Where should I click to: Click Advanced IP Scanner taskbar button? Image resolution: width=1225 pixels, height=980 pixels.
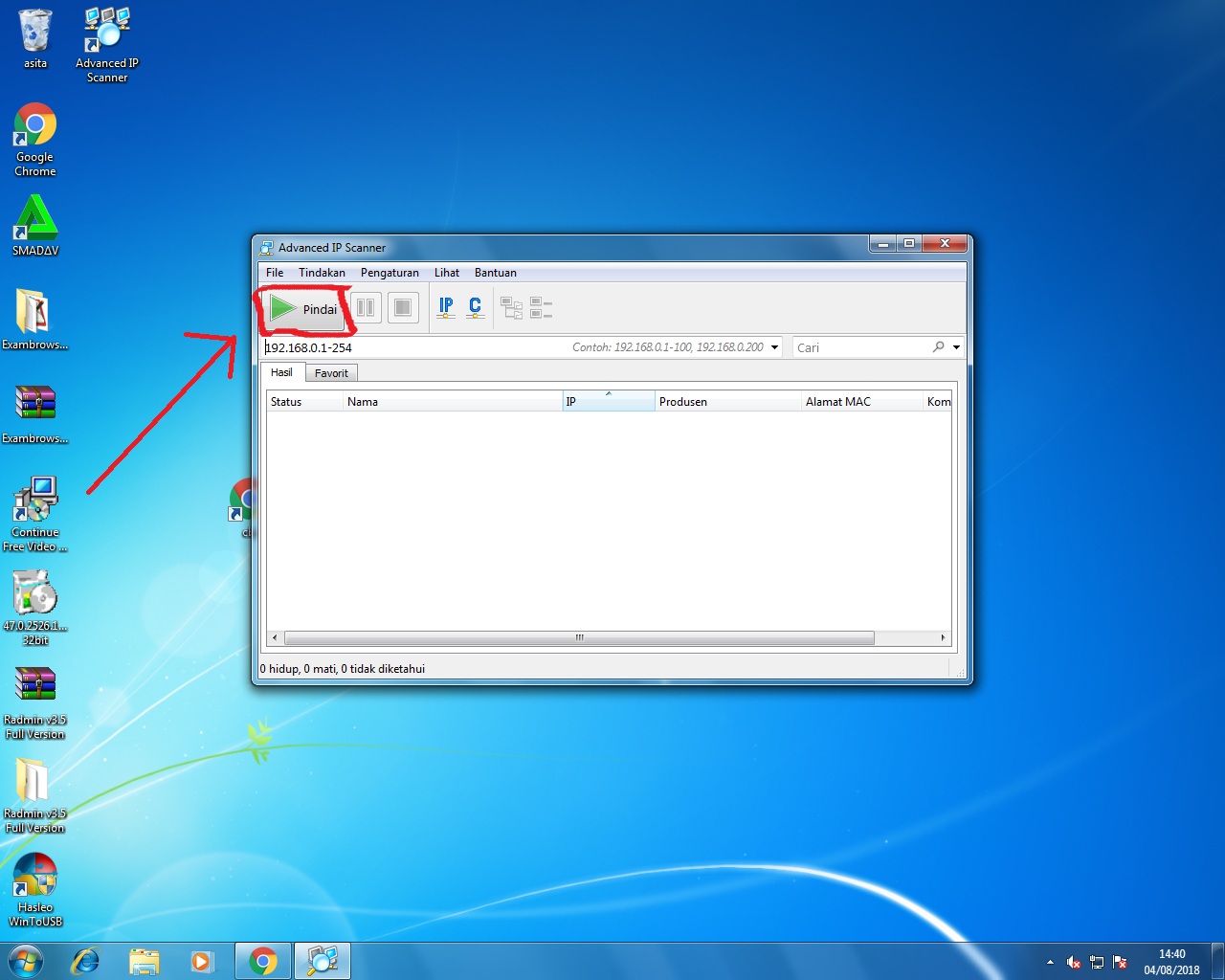(x=323, y=961)
